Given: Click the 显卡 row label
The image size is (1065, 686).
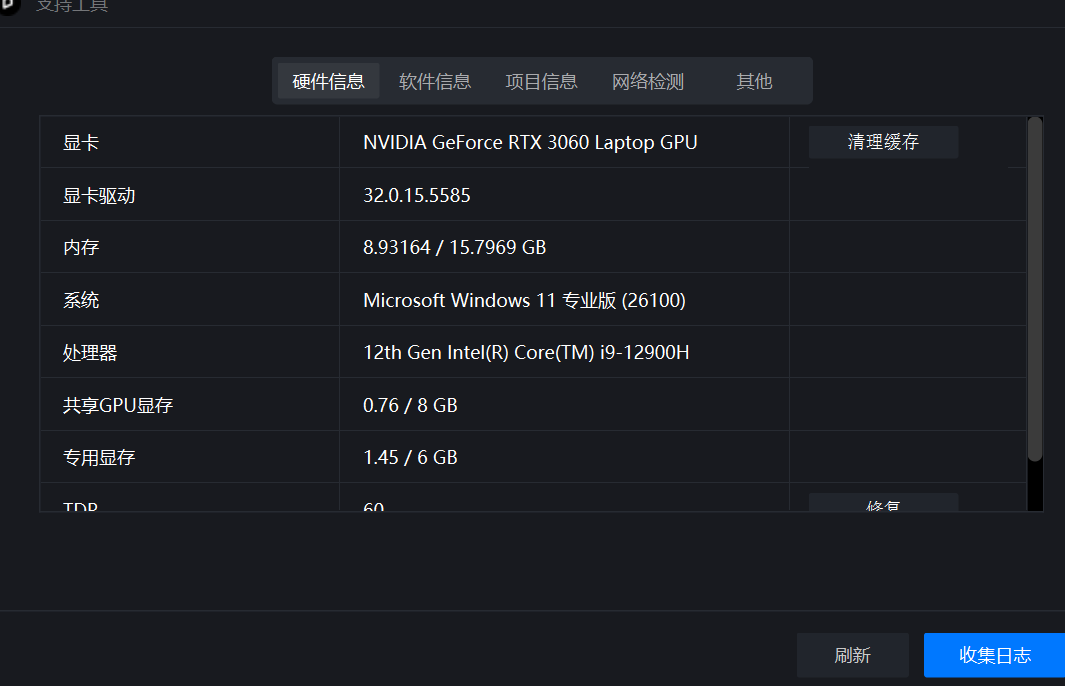Looking at the screenshot, I should (x=81, y=142).
